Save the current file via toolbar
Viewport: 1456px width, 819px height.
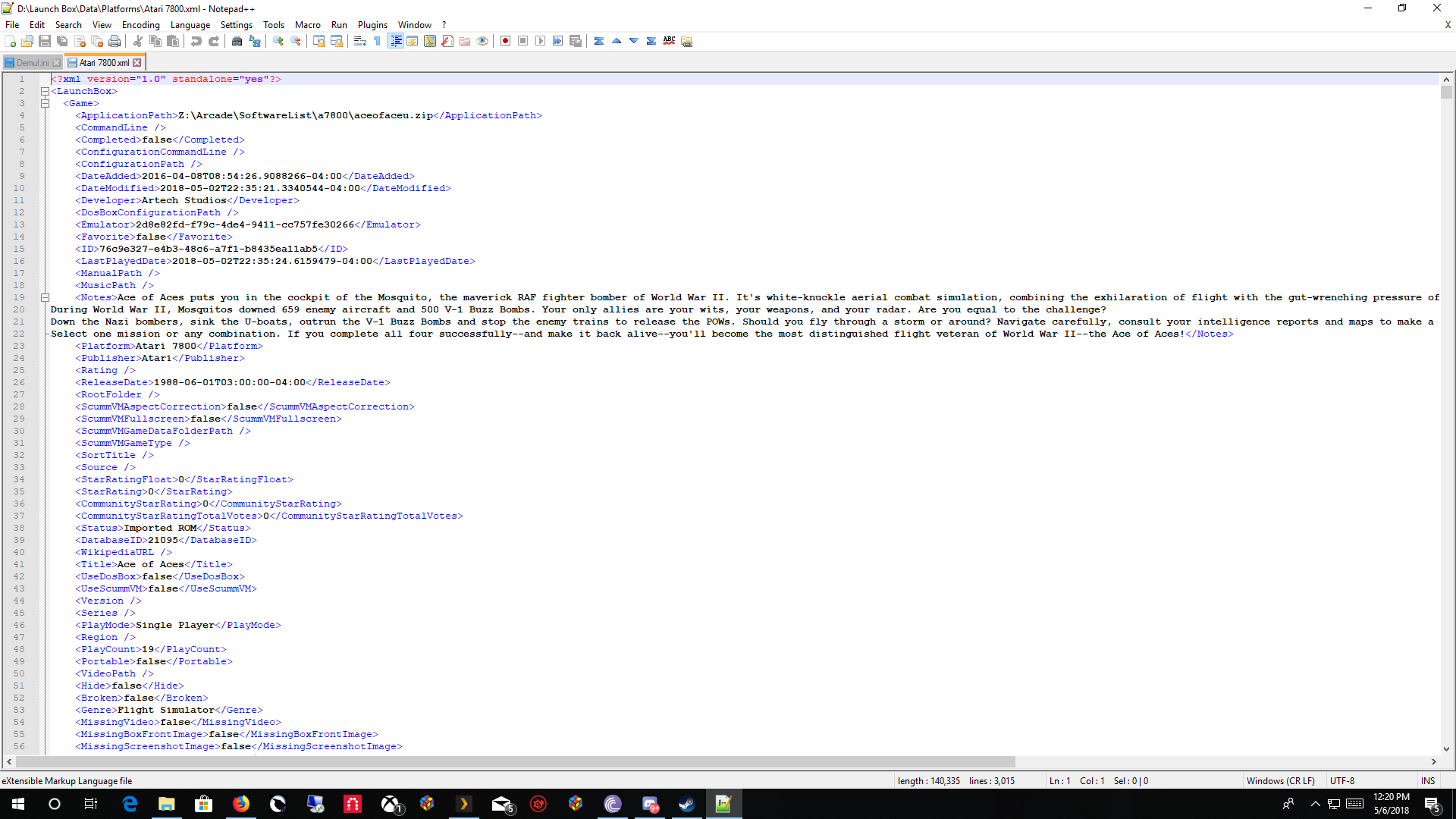[x=45, y=41]
